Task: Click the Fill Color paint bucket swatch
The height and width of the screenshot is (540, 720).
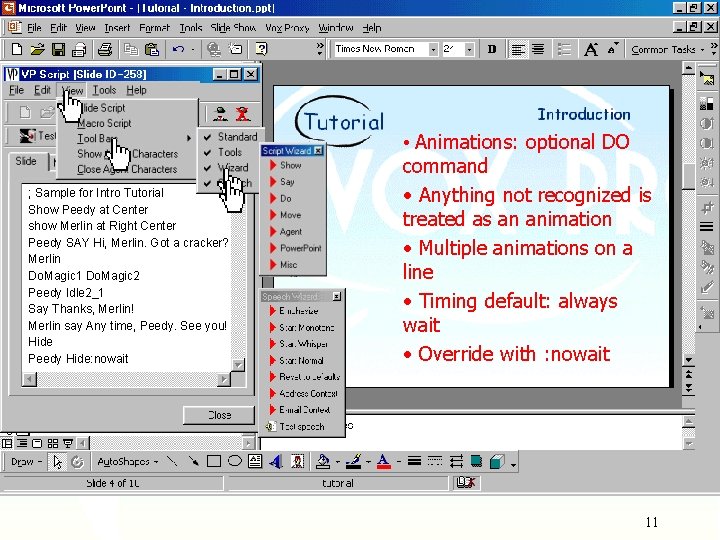Action: (x=323, y=461)
